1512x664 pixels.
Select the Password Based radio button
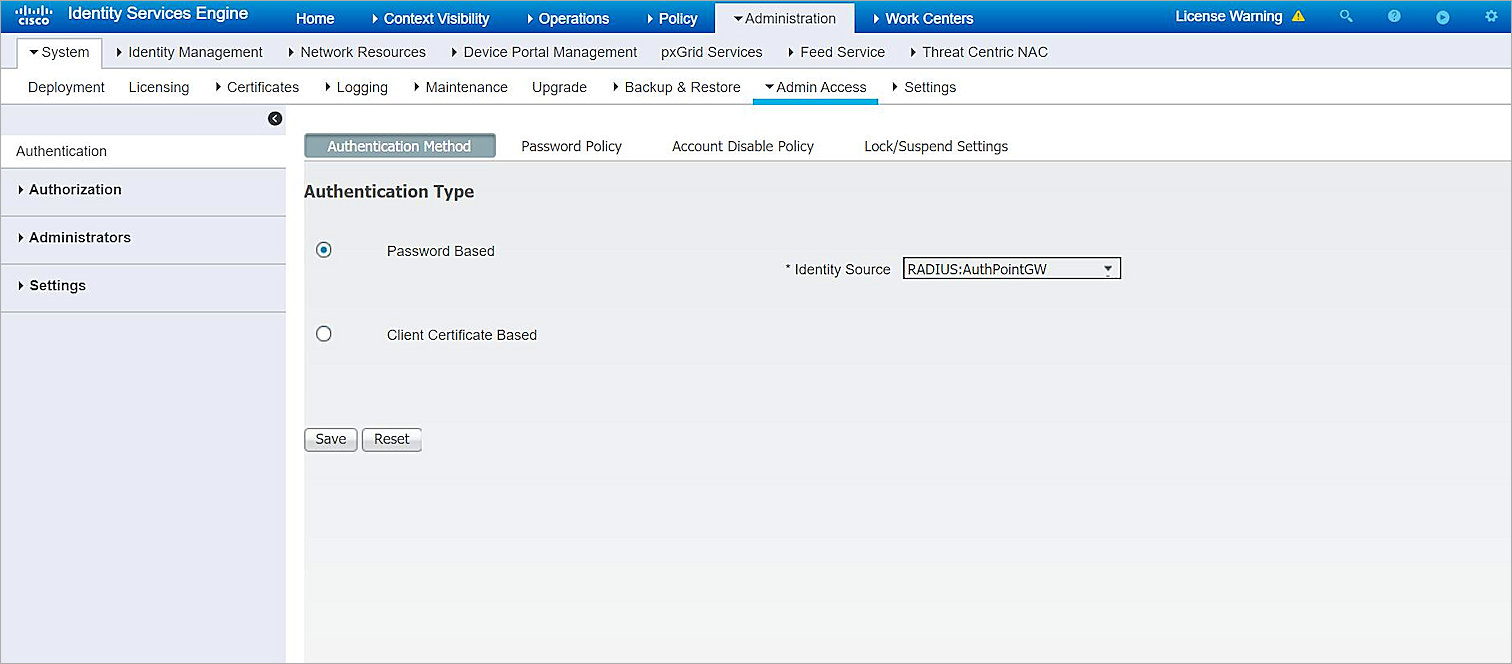click(x=323, y=250)
